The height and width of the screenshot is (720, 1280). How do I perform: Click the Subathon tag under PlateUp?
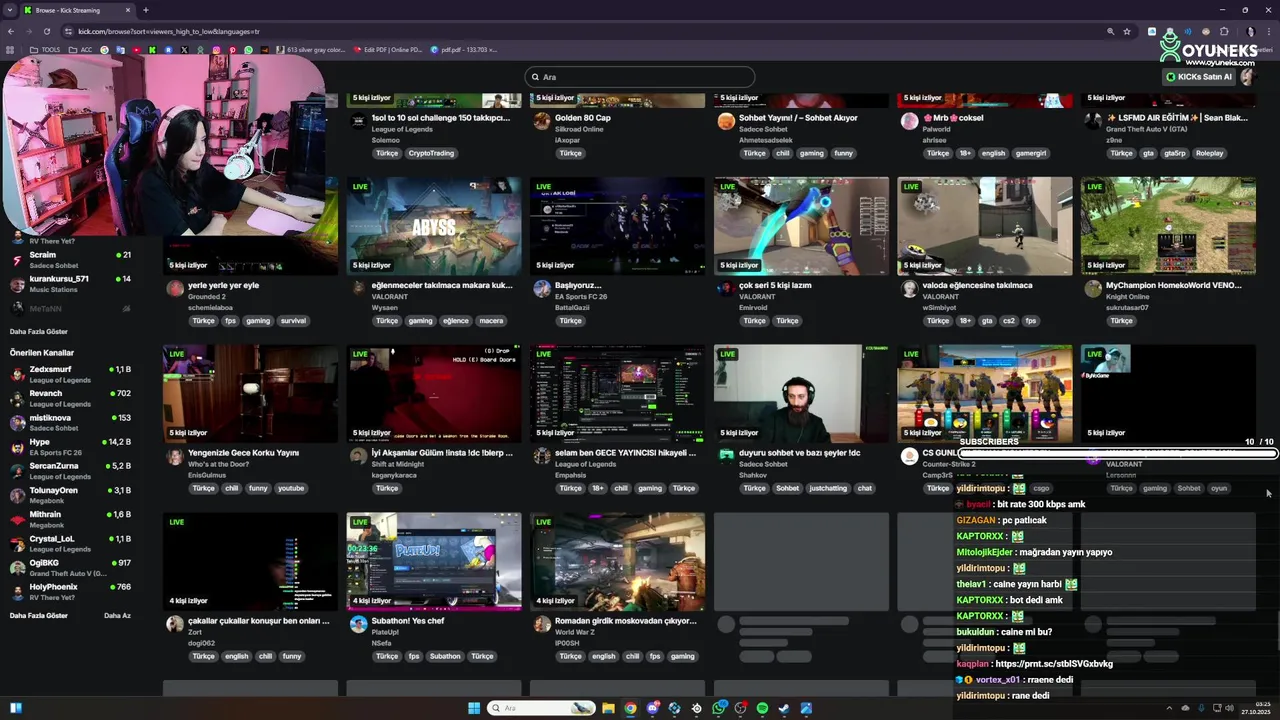pos(445,657)
